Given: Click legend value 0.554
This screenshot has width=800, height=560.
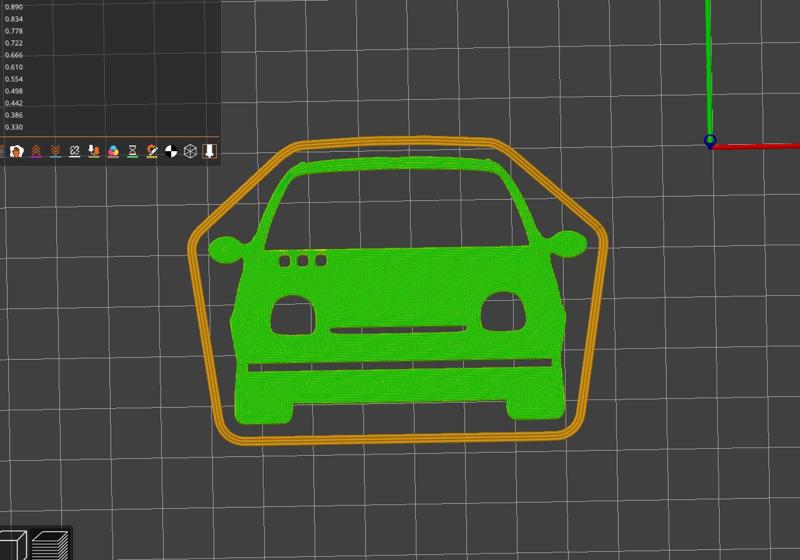Looking at the screenshot, I should (14, 79).
